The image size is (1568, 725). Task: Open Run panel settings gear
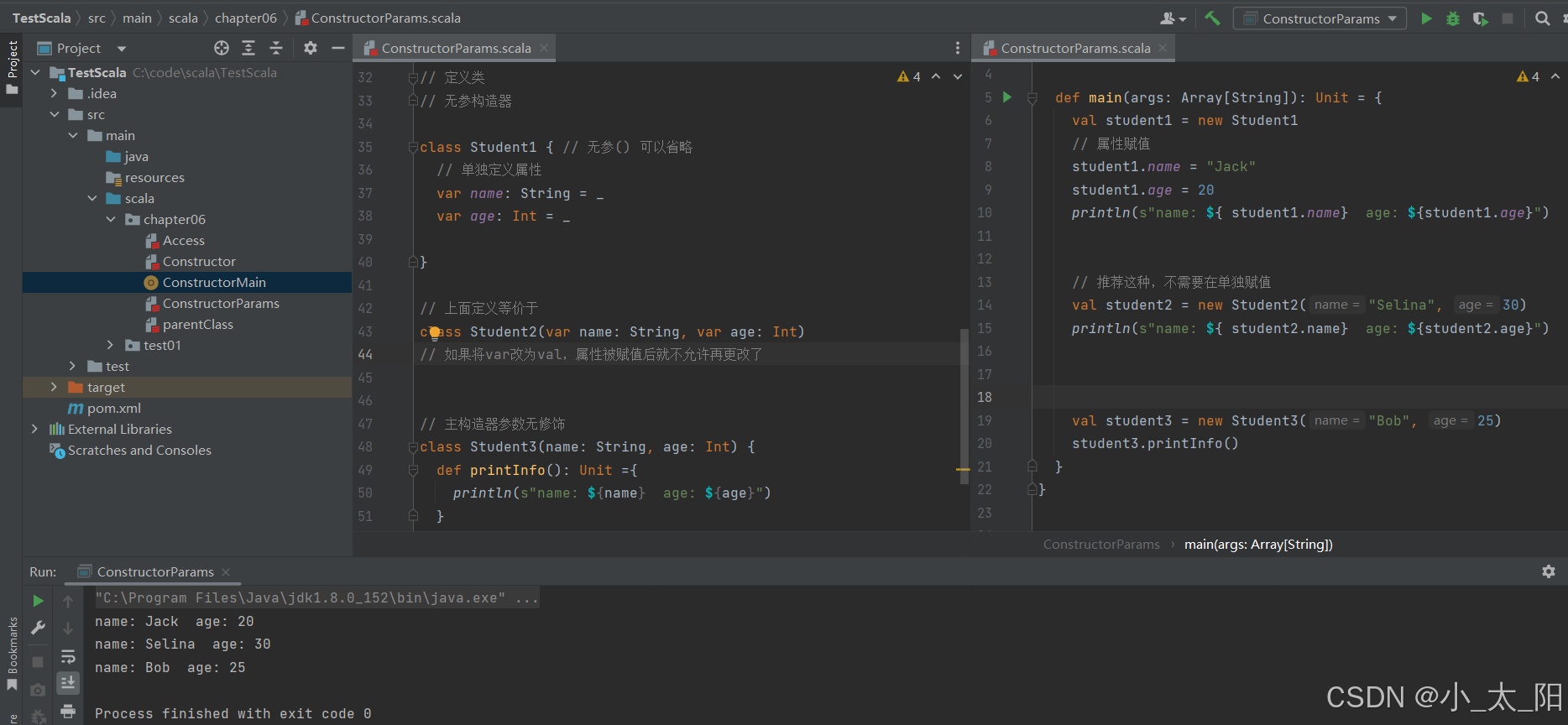(x=1549, y=571)
